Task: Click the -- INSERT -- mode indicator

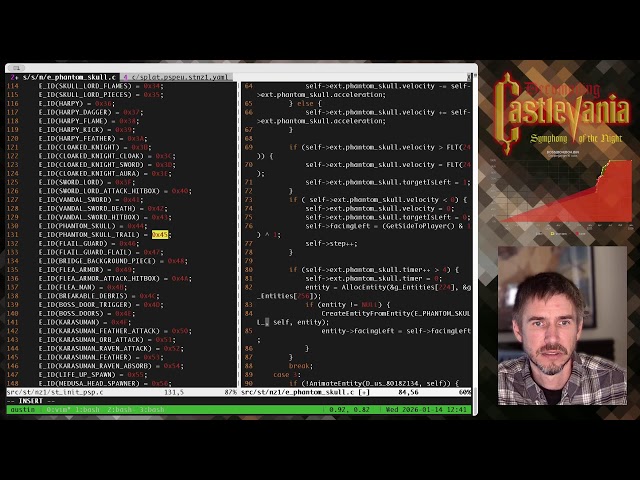Action: point(31,401)
